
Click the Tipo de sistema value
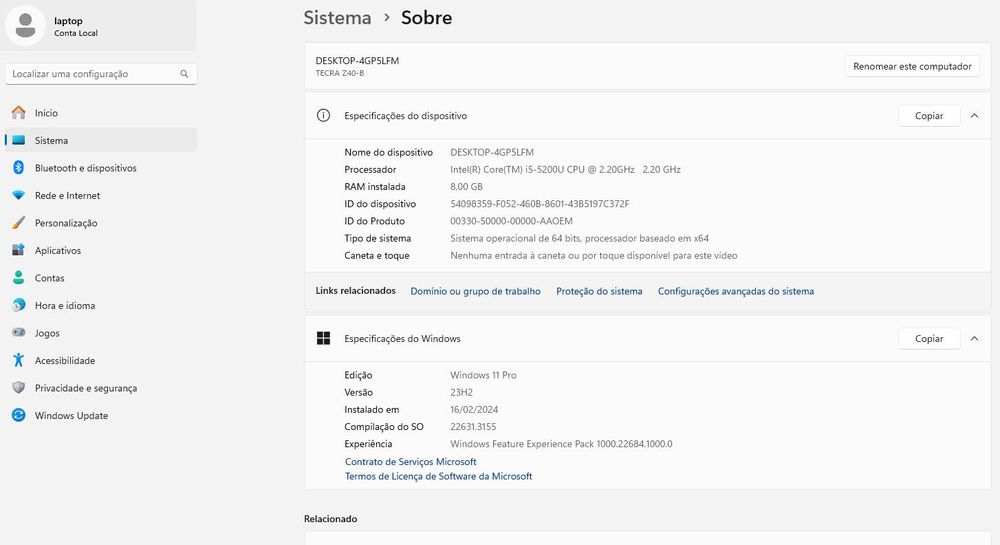(580, 238)
